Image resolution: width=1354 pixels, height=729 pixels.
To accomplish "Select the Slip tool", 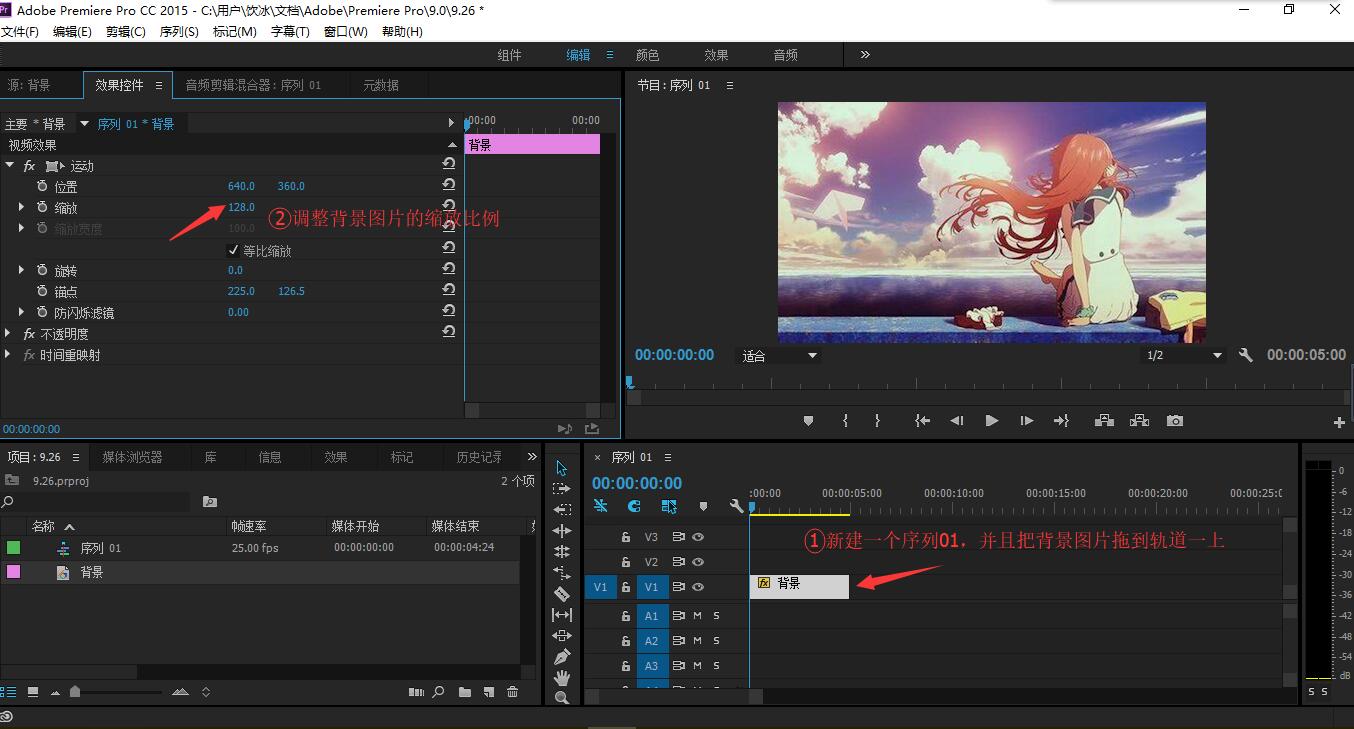I will 562,615.
